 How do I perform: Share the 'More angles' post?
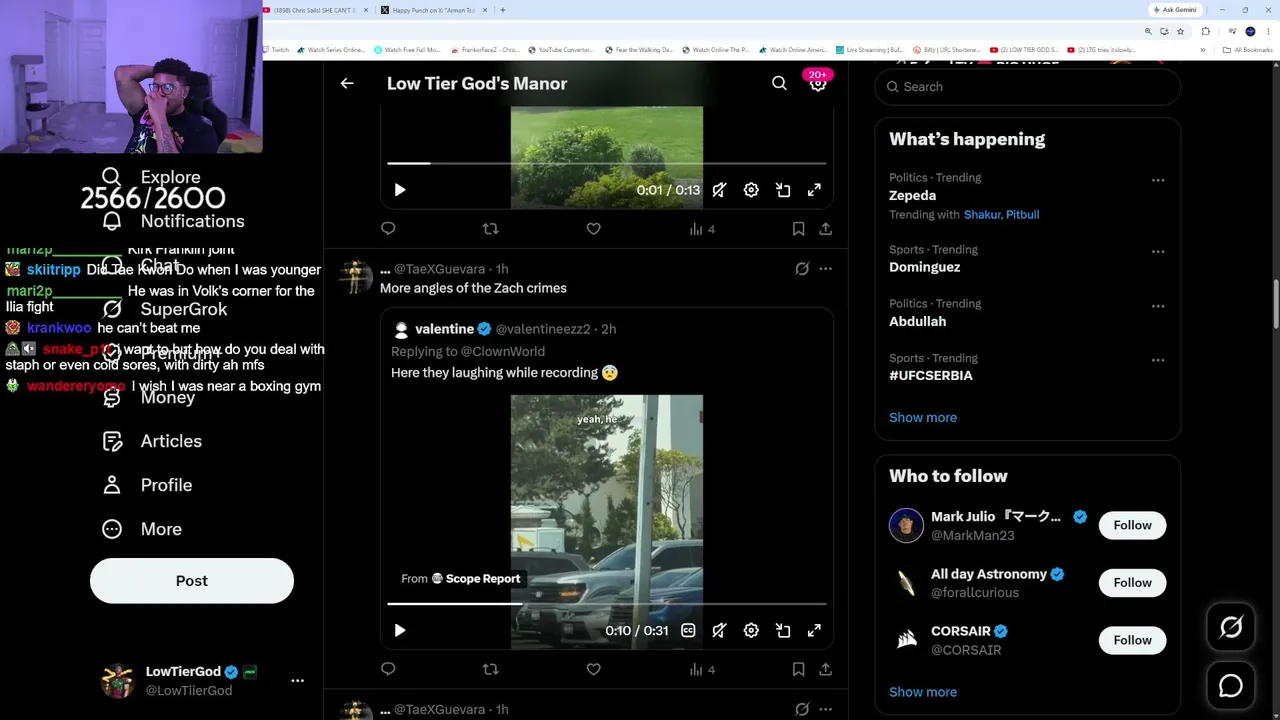[x=825, y=669]
